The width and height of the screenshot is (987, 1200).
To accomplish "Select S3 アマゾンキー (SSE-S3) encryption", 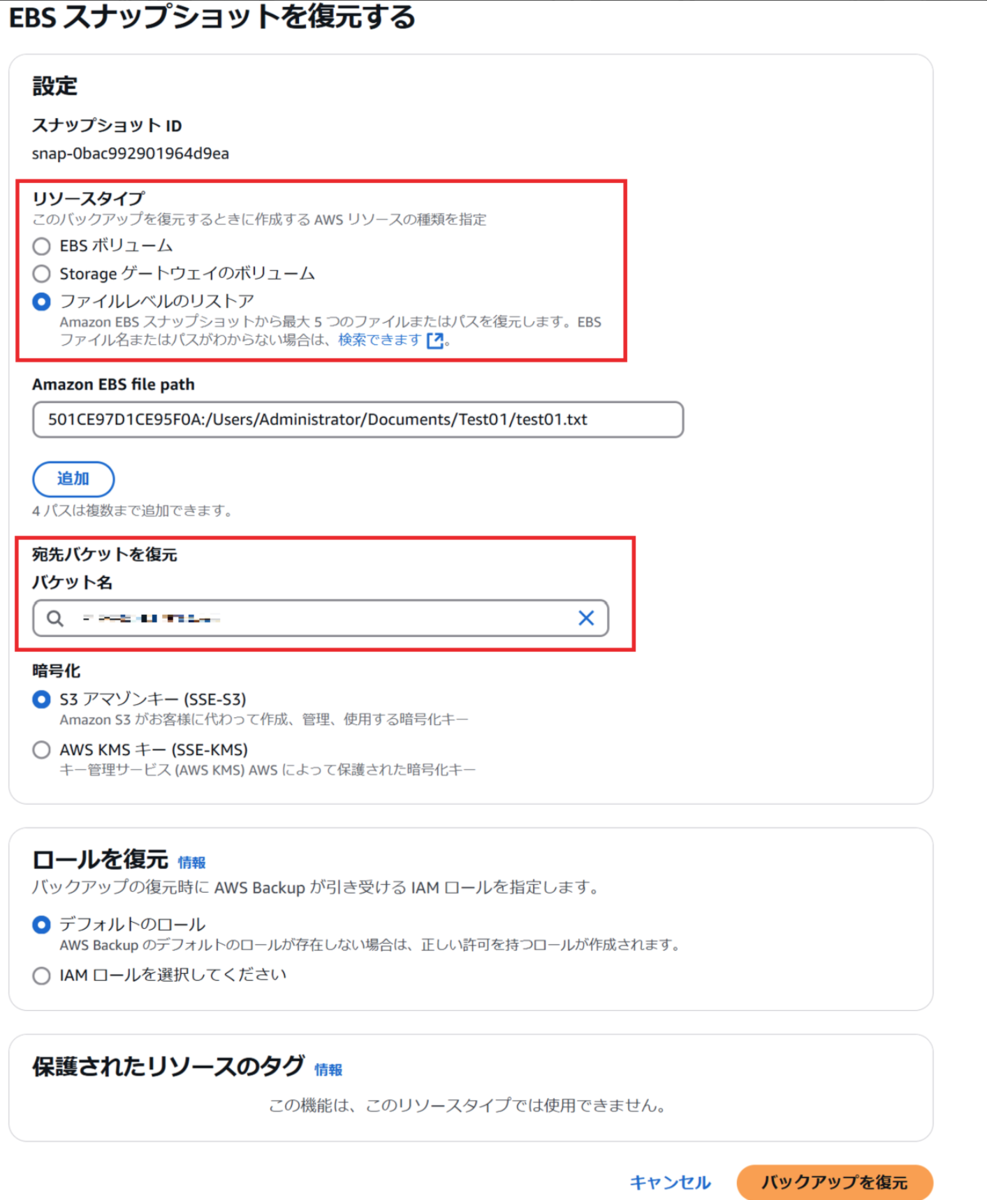I will pyautogui.click(x=41, y=699).
